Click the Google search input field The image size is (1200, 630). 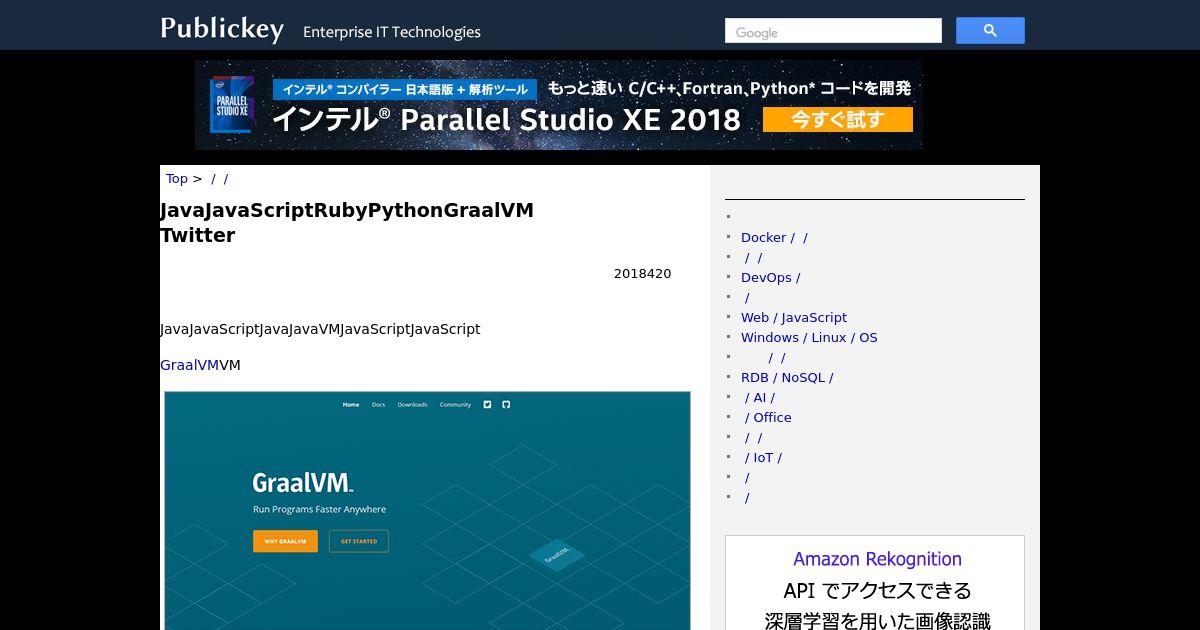(833, 31)
